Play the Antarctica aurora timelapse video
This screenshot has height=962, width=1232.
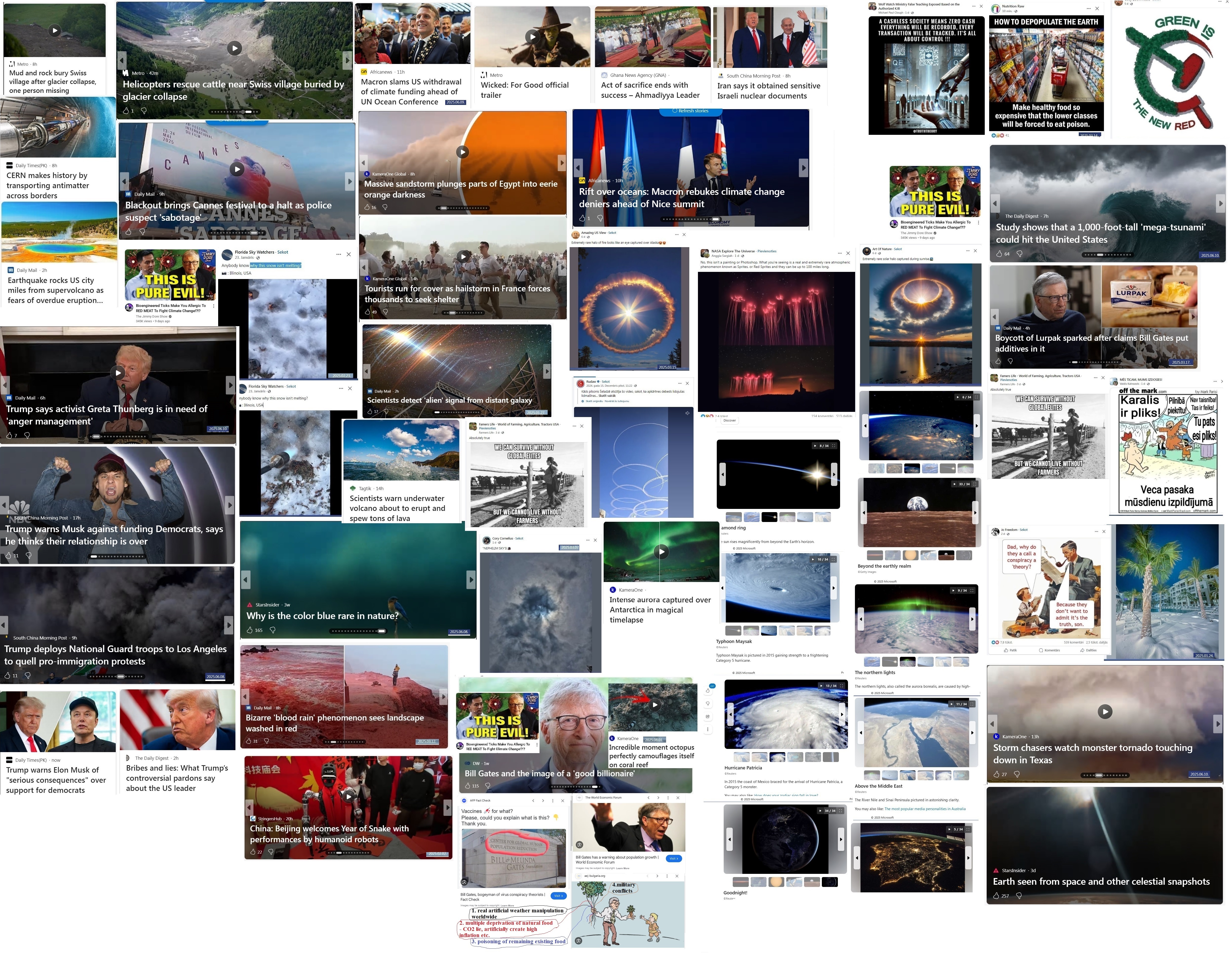click(661, 552)
